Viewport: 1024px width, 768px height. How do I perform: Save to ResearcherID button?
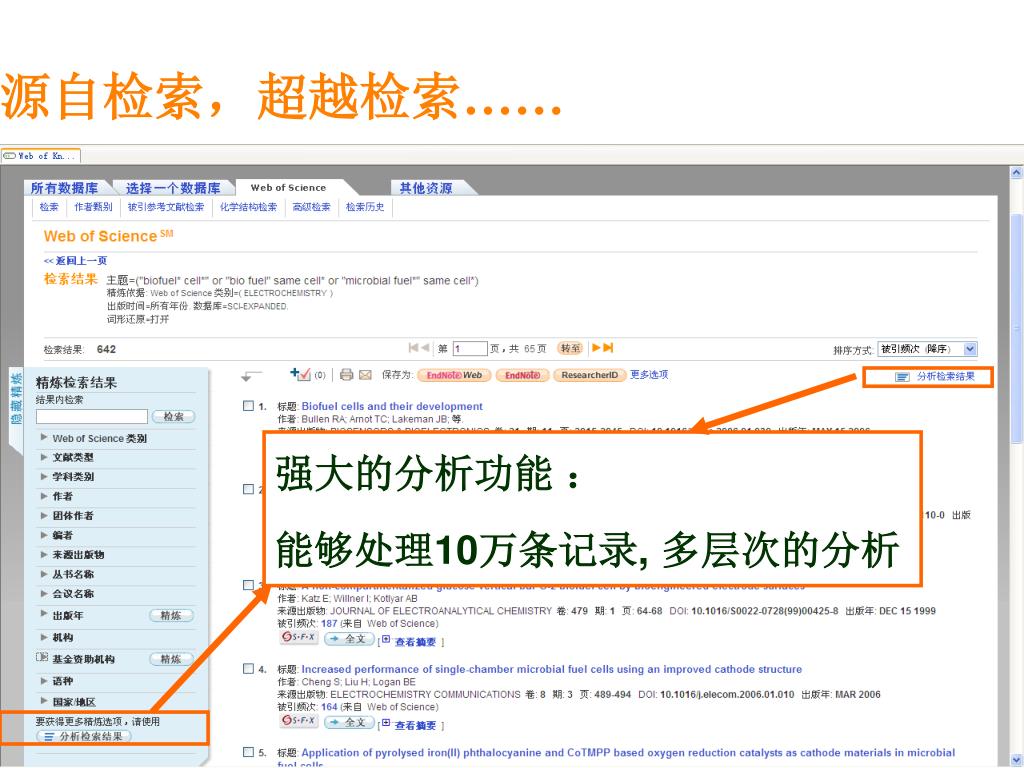click(589, 376)
